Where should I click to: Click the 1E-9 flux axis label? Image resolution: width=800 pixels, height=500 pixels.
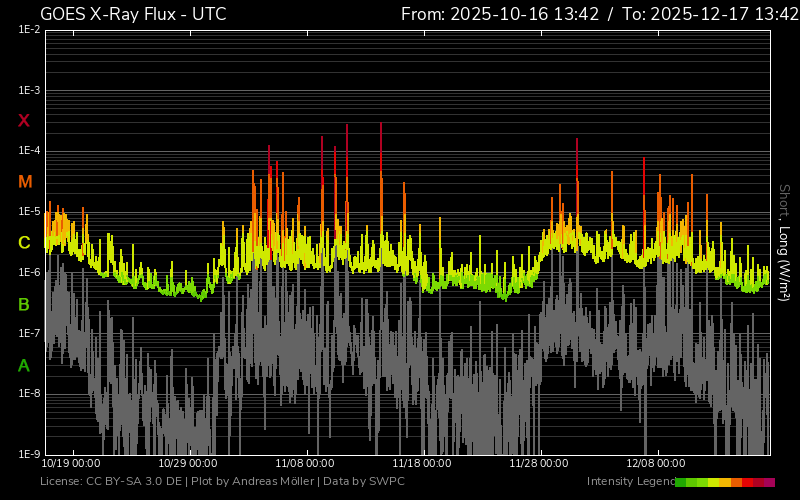29,454
